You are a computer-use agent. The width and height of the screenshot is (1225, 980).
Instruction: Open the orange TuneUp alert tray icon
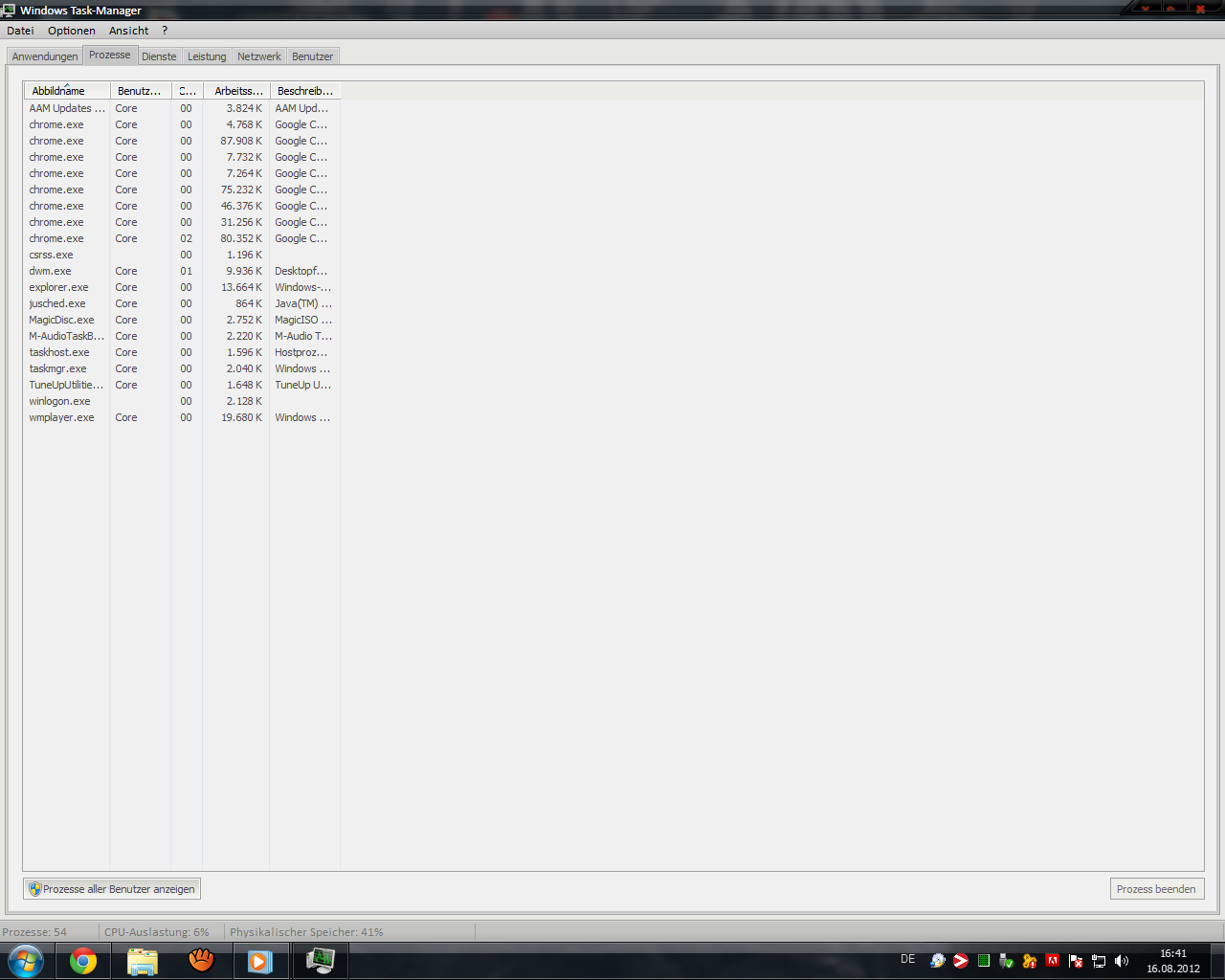point(1030,960)
